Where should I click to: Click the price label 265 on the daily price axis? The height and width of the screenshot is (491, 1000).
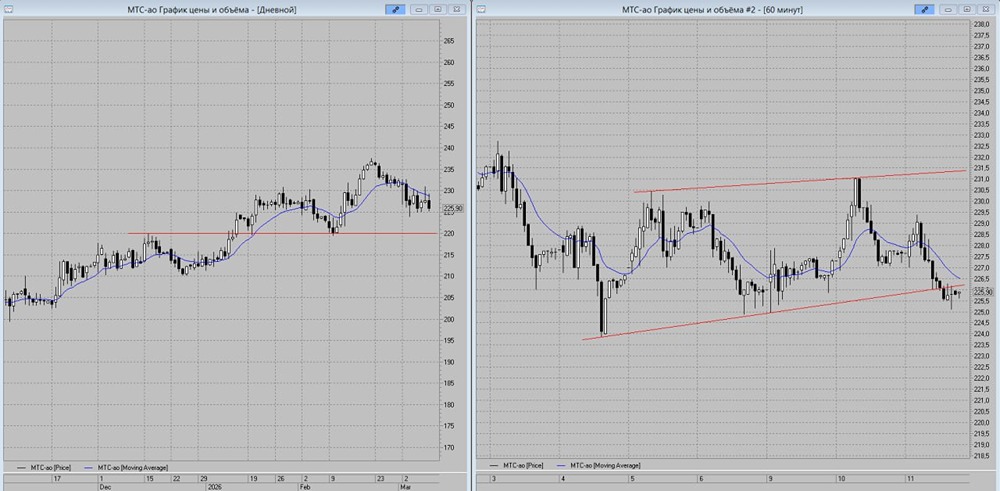(x=449, y=41)
